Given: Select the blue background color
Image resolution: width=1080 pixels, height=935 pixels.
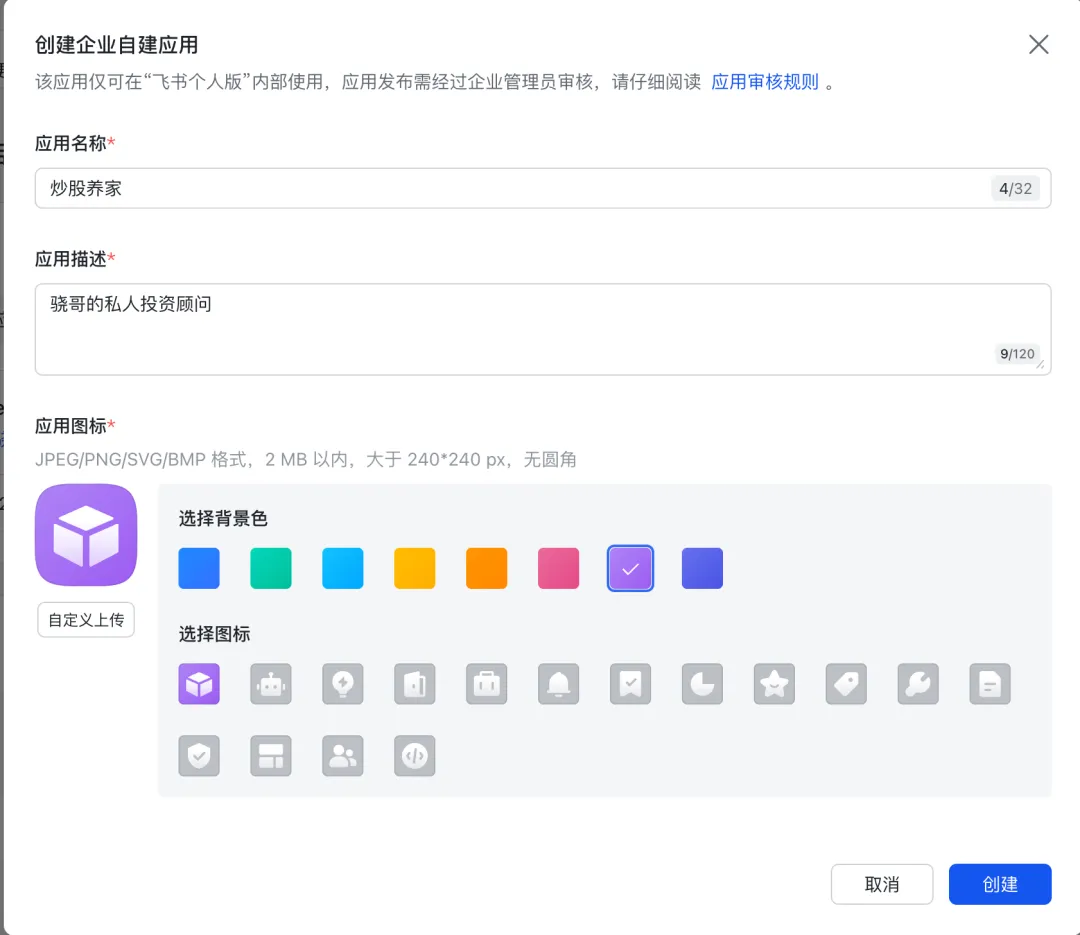Looking at the screenshot, I should pos(199,569).
